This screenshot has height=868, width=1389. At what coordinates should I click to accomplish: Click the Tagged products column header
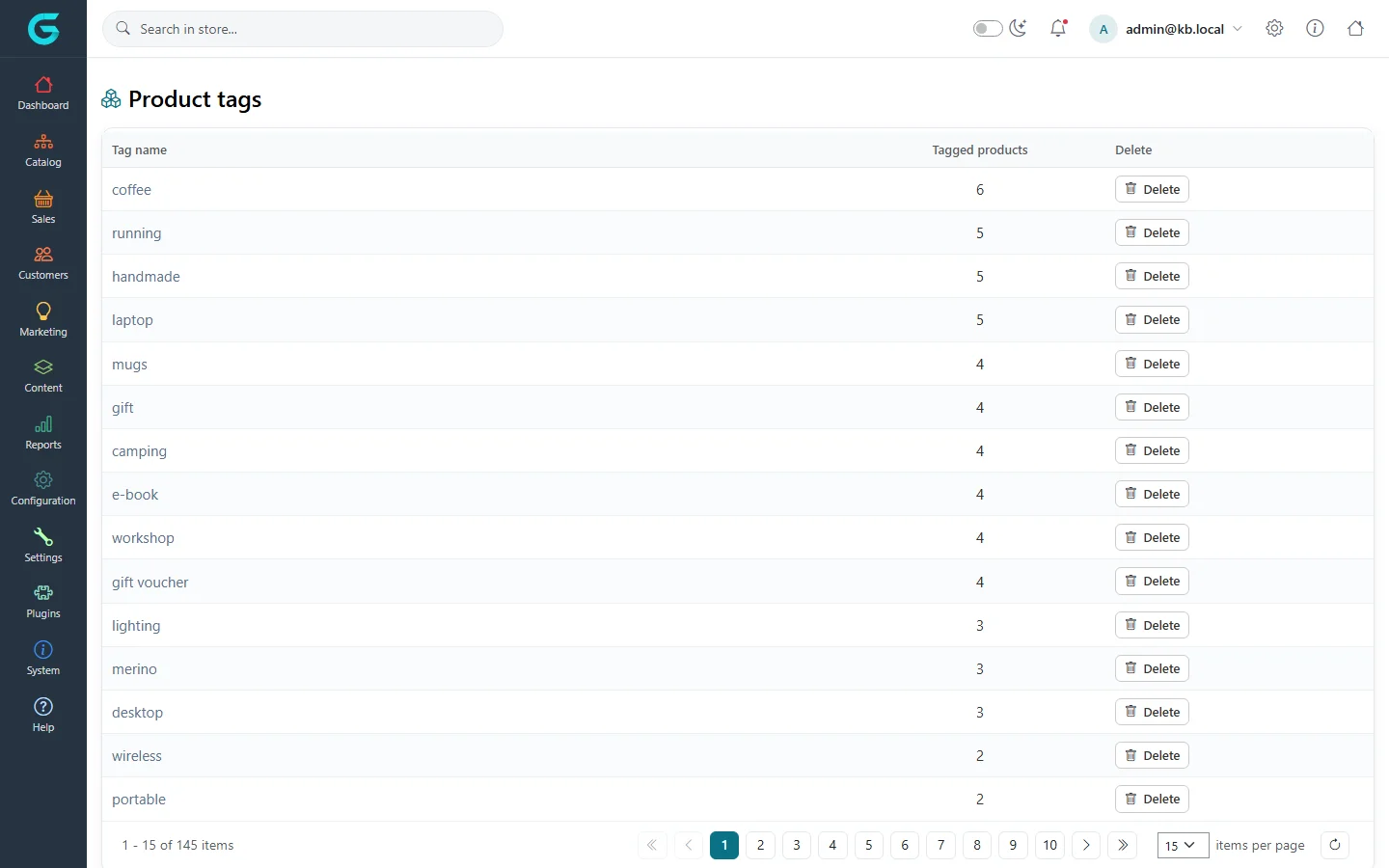(979, 149)
